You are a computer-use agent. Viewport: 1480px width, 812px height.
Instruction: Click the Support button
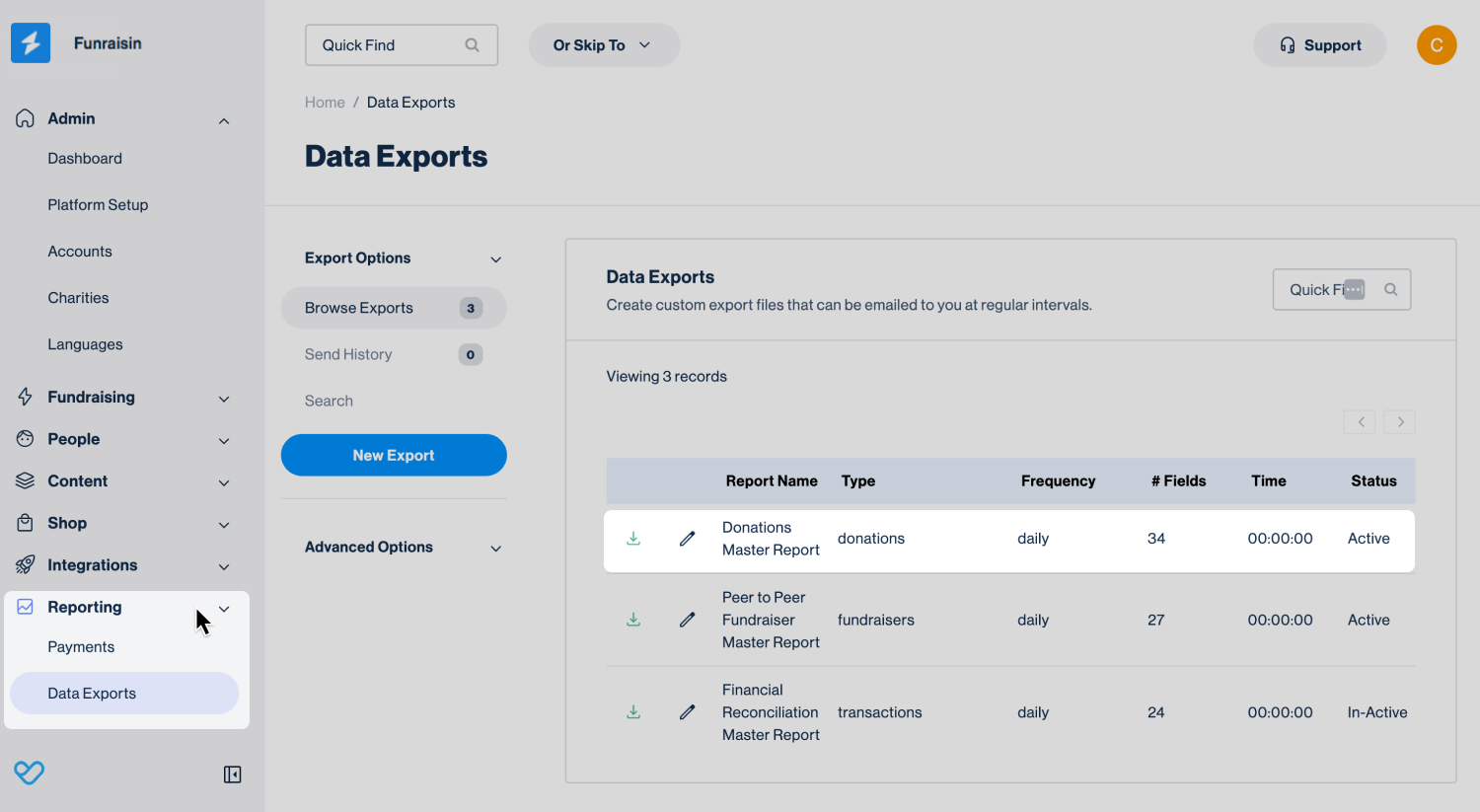[x=1320, y=45]
